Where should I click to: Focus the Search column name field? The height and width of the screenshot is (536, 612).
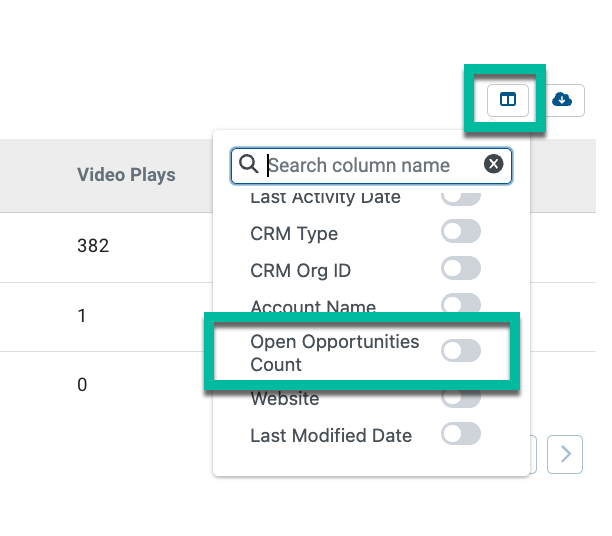click(x=371, y=166)
